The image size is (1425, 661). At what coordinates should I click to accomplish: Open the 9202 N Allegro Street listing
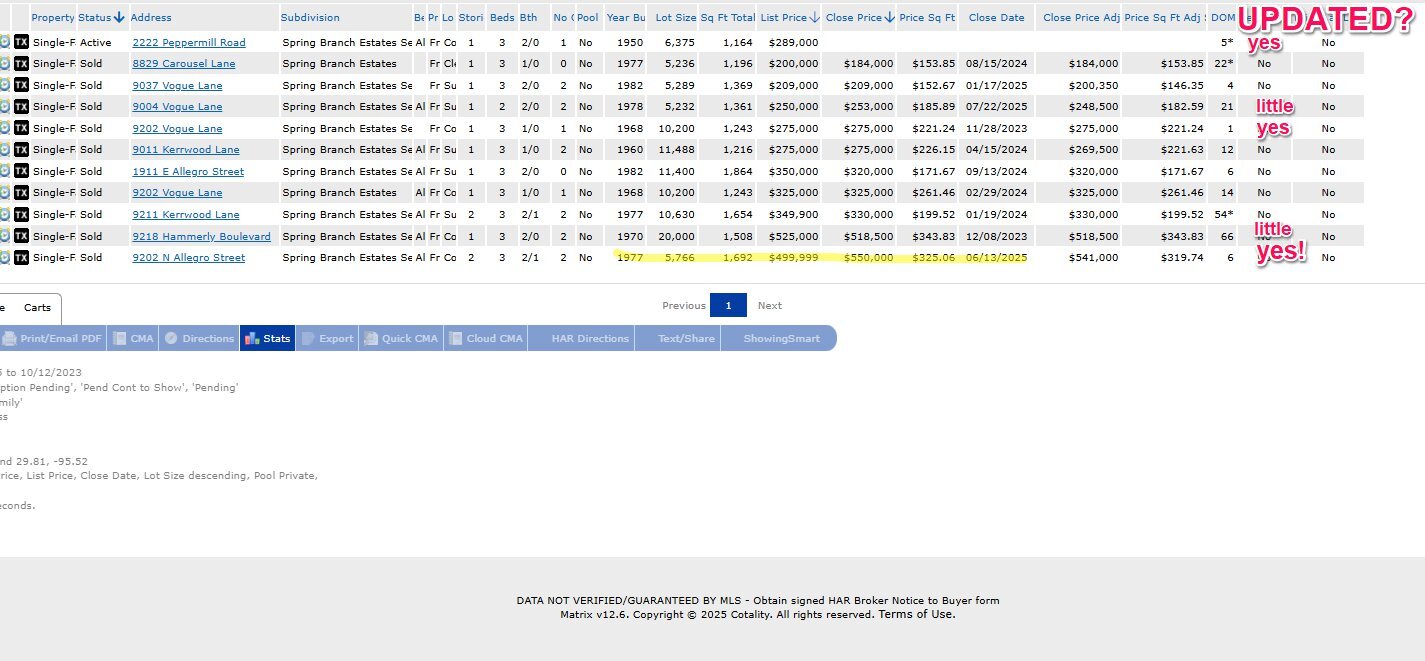pyautogui.click(x=188, y=258)
